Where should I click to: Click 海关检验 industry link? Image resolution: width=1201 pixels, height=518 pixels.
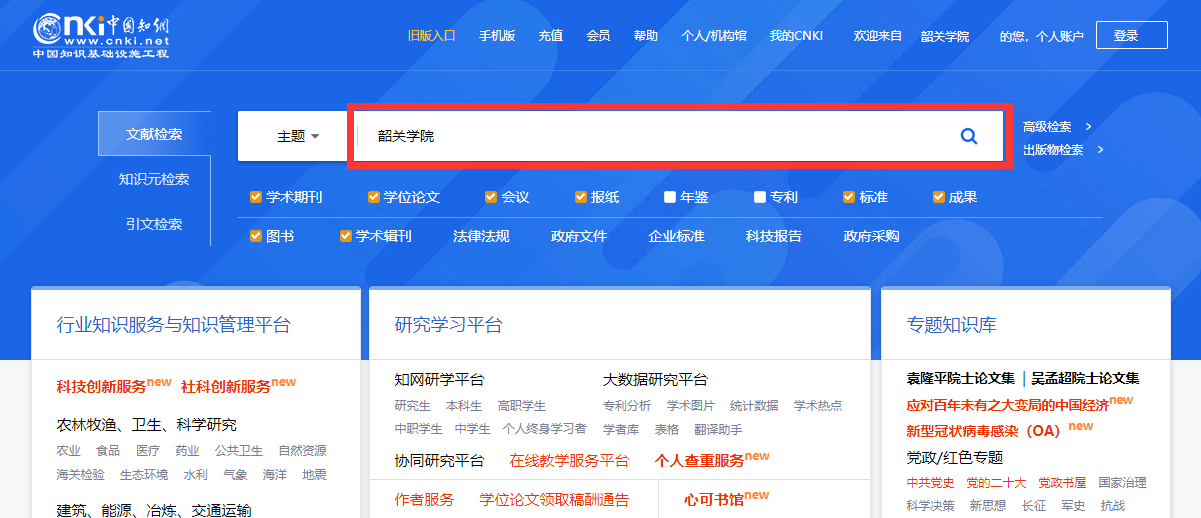pyautogui.click(x=81, y=474)
